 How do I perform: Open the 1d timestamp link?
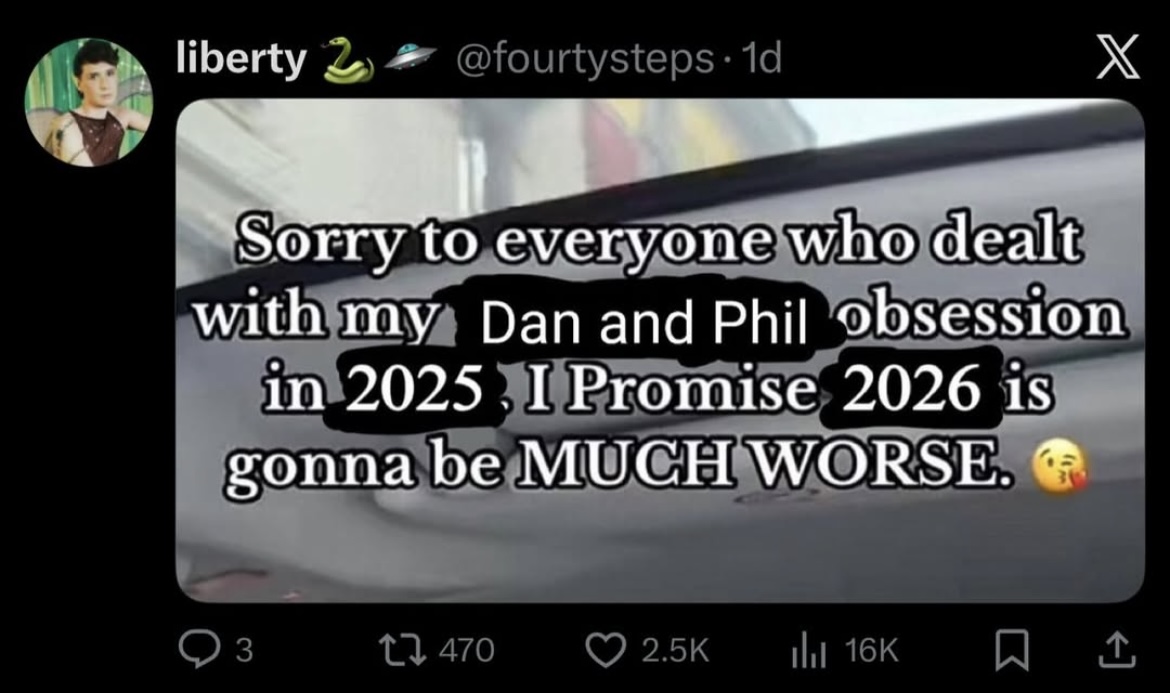click(759, 58)
